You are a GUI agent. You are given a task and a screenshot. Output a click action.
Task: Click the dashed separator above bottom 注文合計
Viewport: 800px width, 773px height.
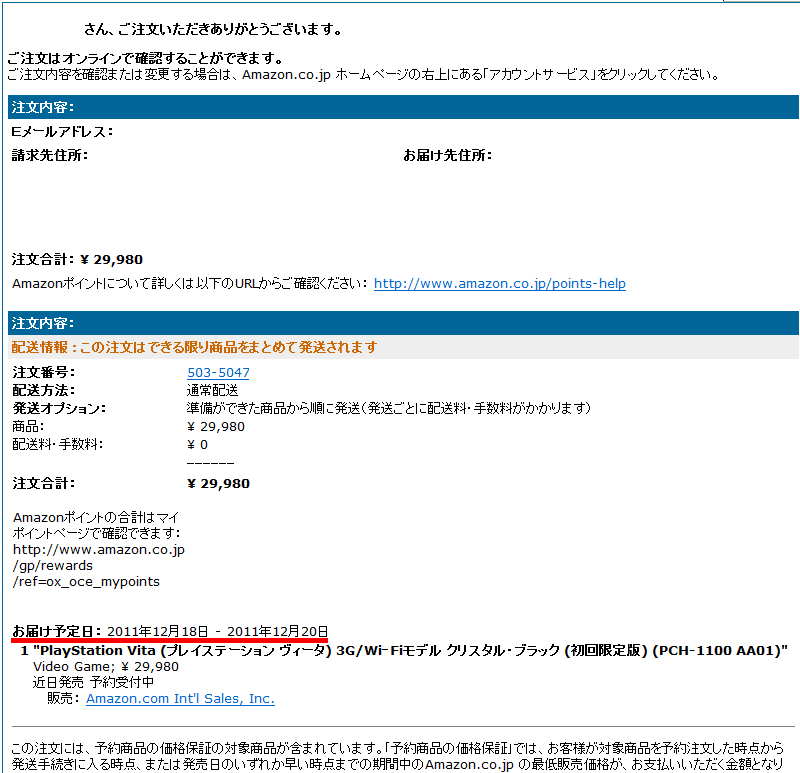210,462
